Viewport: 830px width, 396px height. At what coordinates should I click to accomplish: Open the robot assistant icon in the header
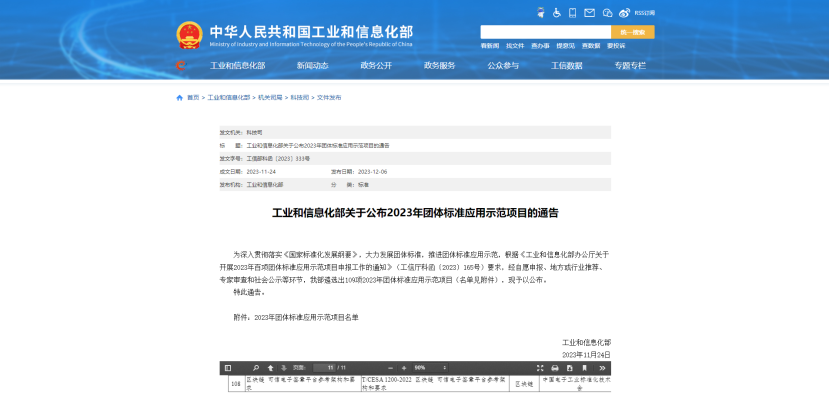pyautogui.click(x=540, y=13)
